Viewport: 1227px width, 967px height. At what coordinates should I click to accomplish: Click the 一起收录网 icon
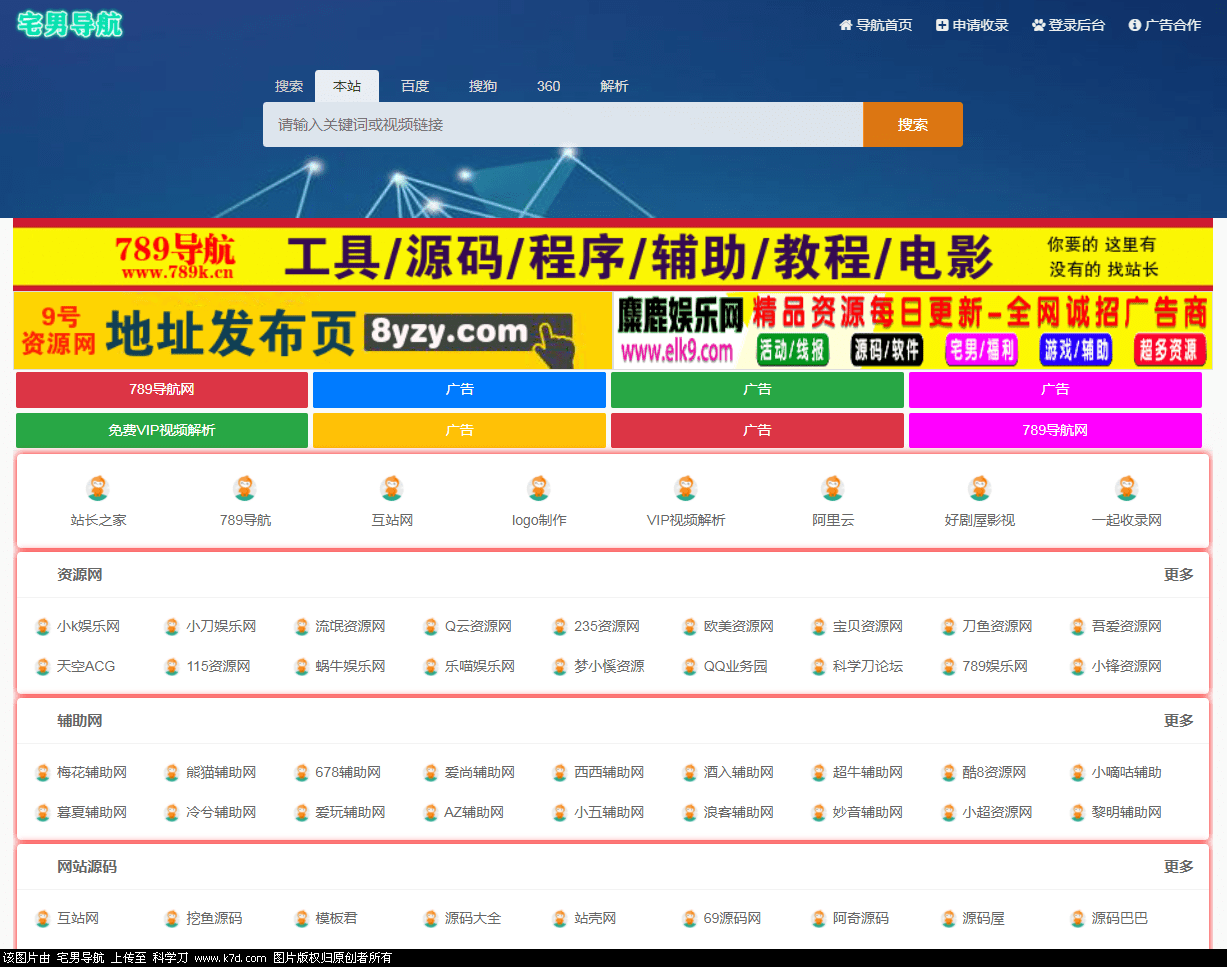pyautogui.click(x=1127, y=488)
